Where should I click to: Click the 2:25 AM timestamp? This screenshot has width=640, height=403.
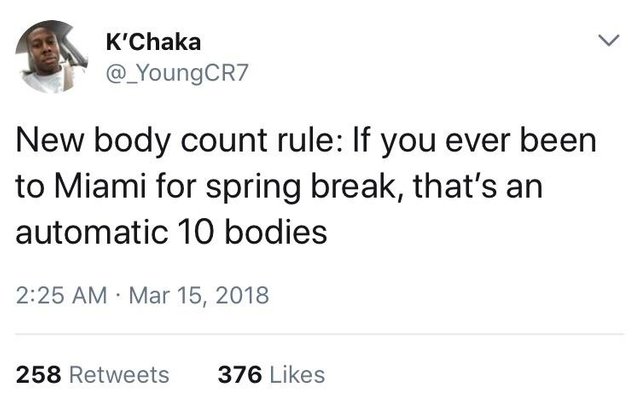point(62,297)
